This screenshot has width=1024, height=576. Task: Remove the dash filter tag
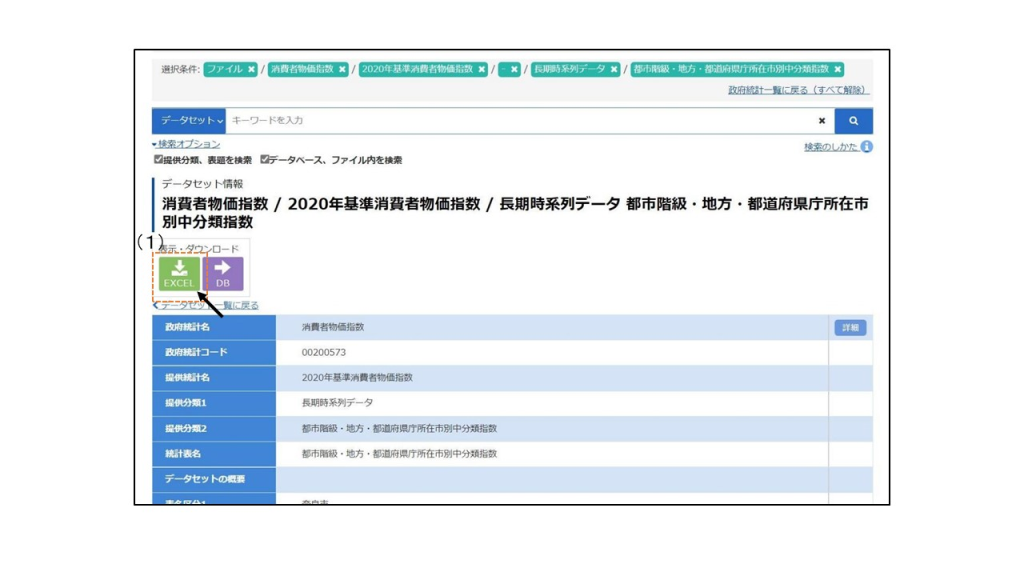pyautogui.click(x=514, y=69)
